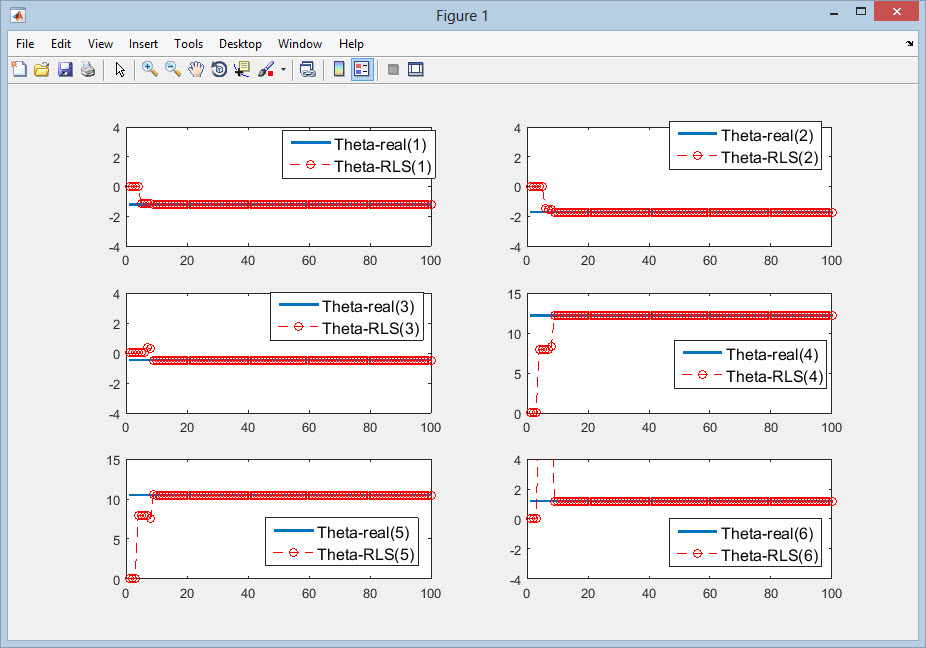This screenshot has height=648, width=926.
Task: Save the figure with the floppy disk icon
Action: (65, 69)
